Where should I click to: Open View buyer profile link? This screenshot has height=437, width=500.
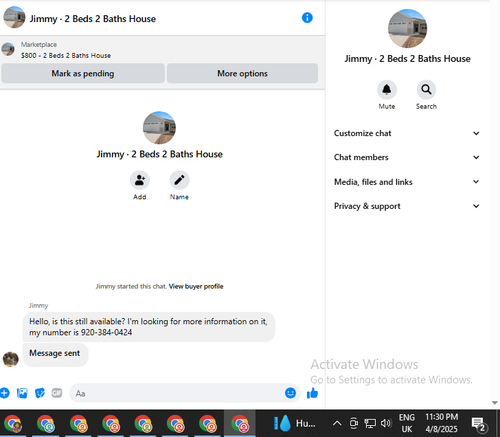pos(196,286)
